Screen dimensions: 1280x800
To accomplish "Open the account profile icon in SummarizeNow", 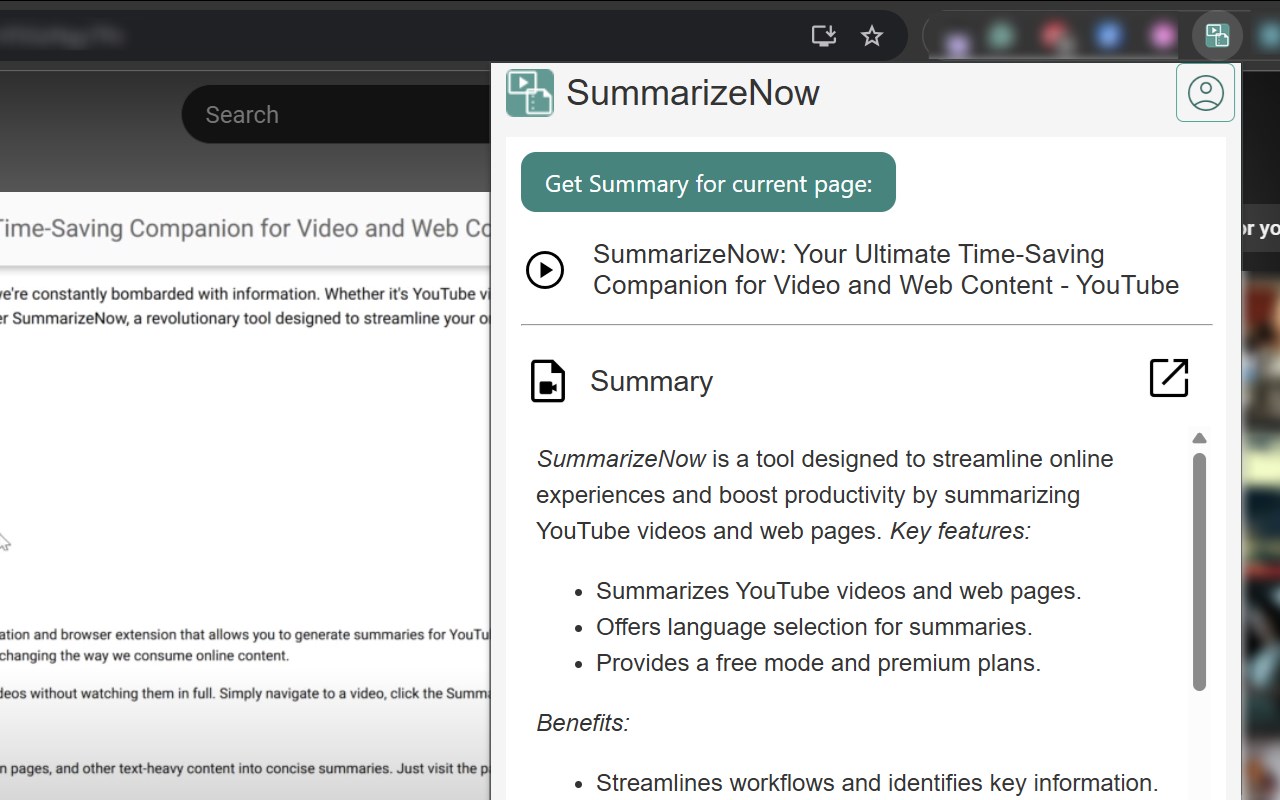I will pos(1205,93).
